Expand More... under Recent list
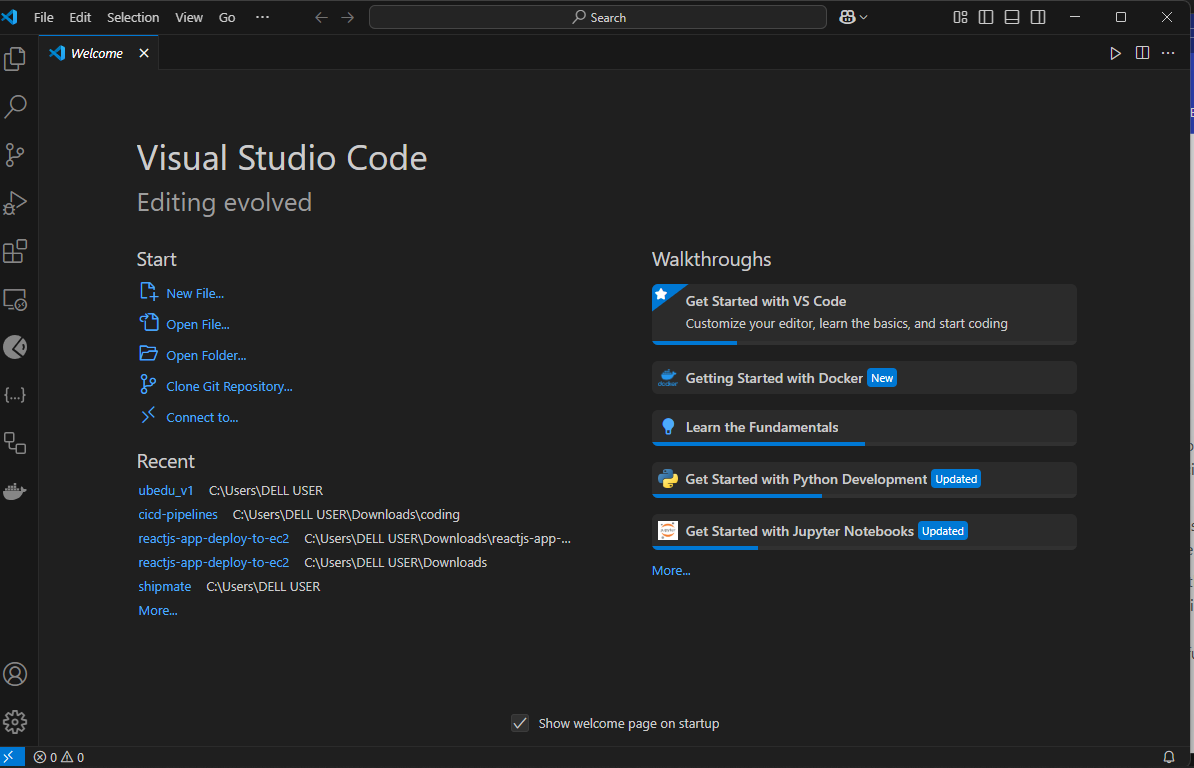 (x=158, y=610)
